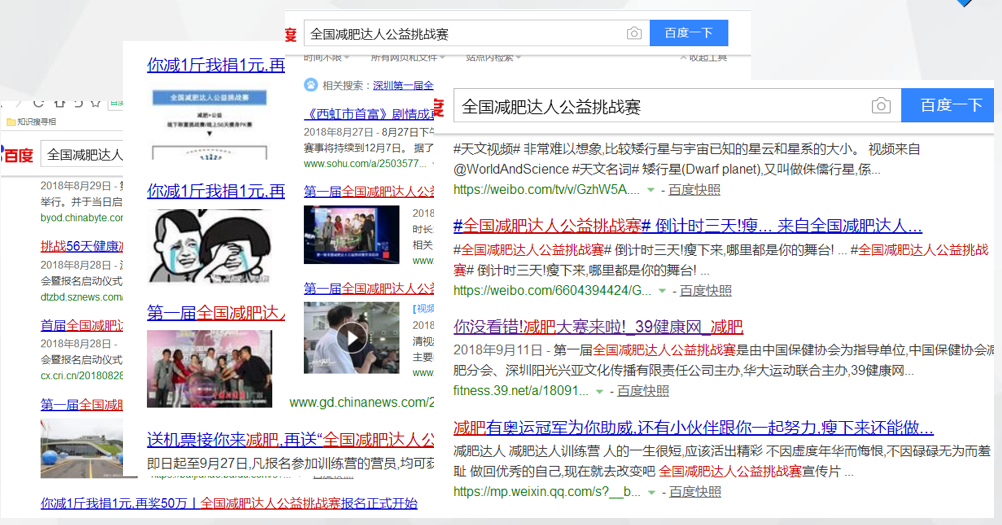Viewport: 1002px width, 525px height.
Task: Open 《西虹市首富》剧情成 result title
Action: tap(369, 114)
